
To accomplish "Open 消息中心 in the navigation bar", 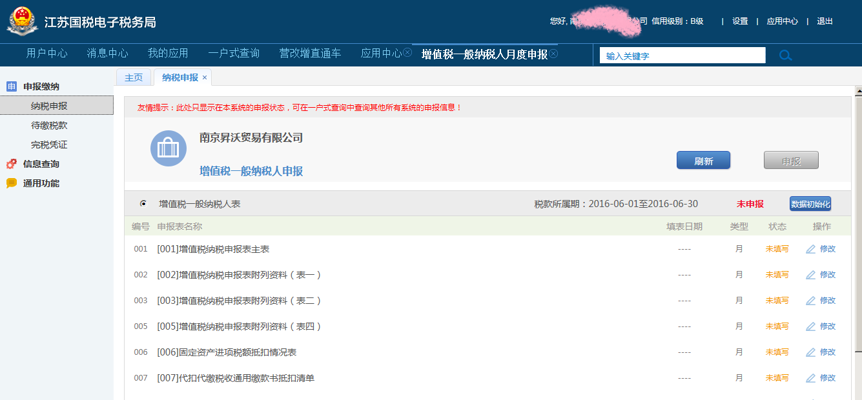I will [x=107, y=53].
